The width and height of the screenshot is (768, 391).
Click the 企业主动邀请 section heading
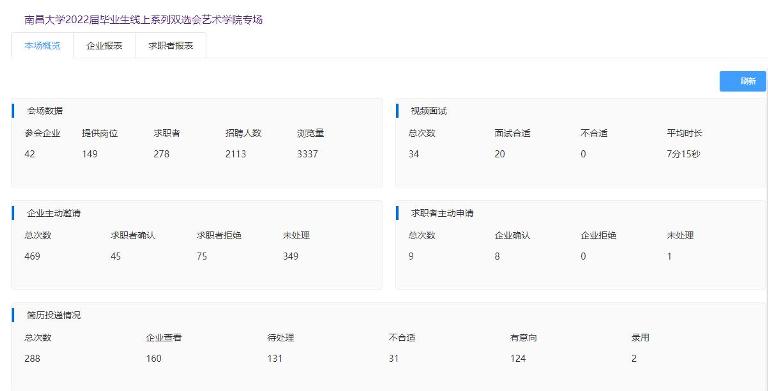click(x=54, y=213)
